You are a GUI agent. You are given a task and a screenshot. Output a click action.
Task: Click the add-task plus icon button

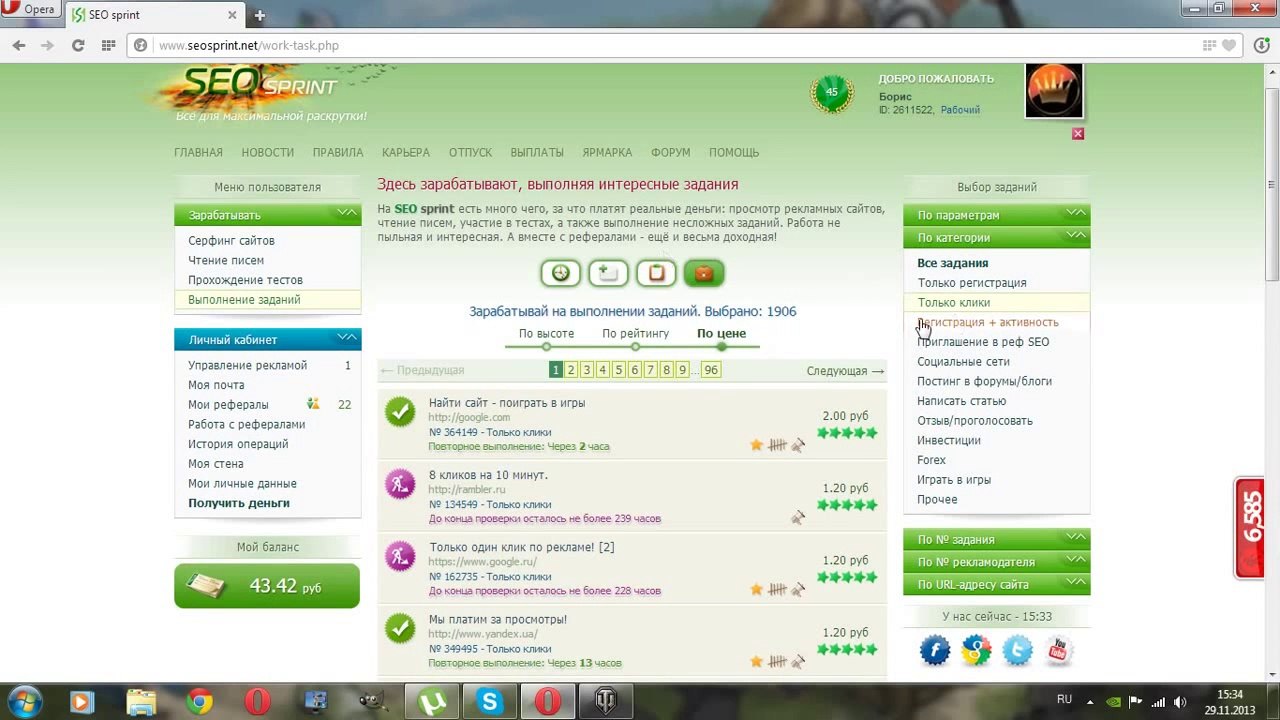click(x=608, y=273)
